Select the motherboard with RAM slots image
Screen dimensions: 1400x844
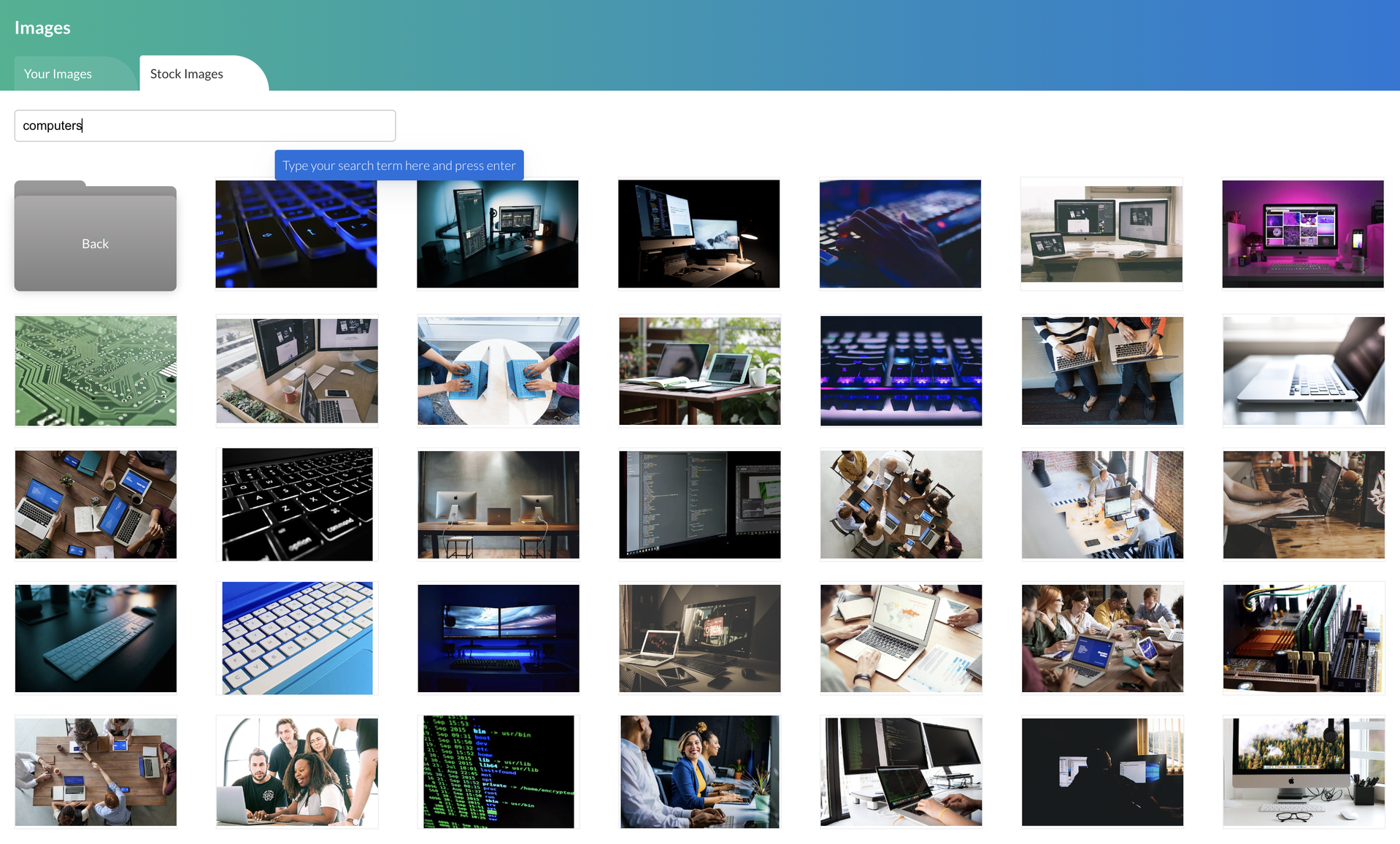pyautogui.click(x=1303, y=638)
